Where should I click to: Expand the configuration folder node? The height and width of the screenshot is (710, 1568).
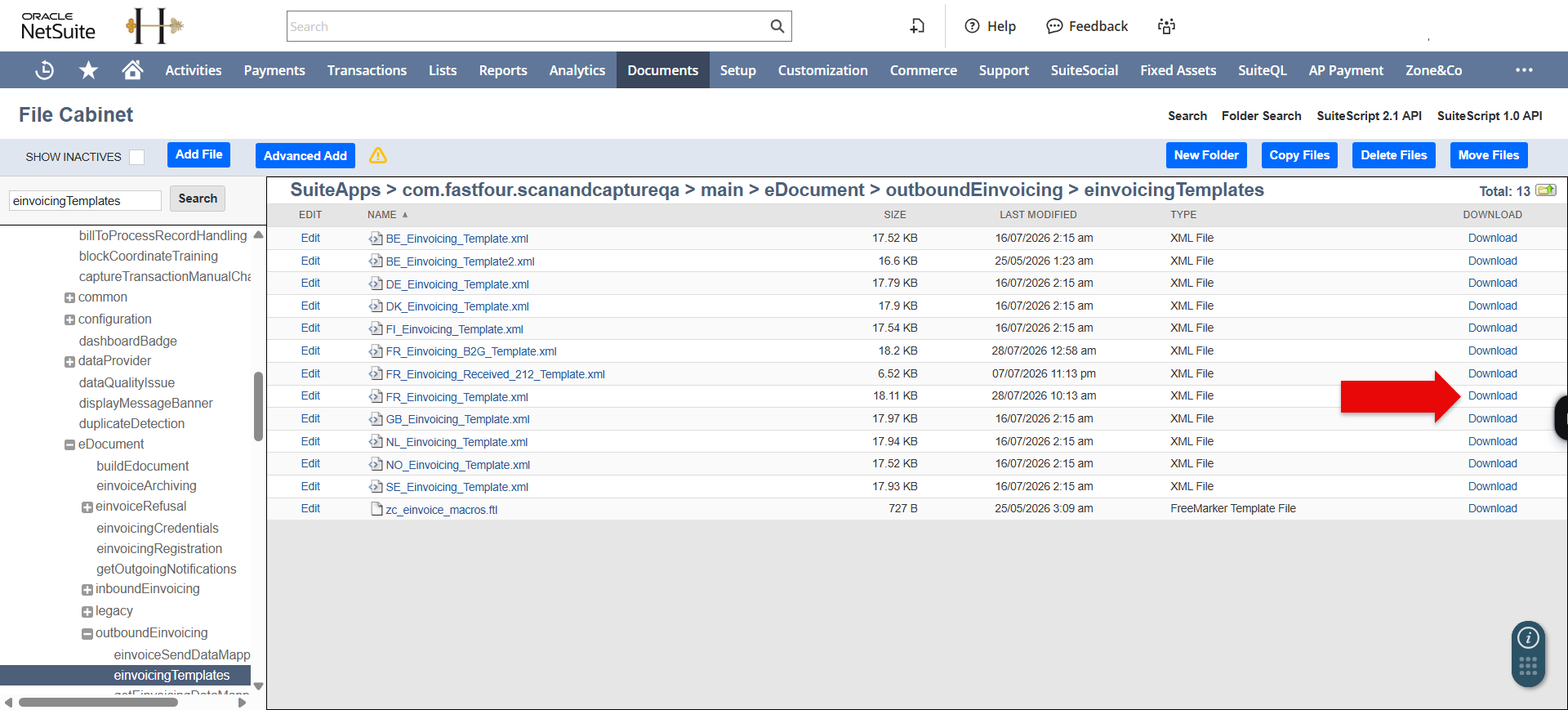coord(69,320)
